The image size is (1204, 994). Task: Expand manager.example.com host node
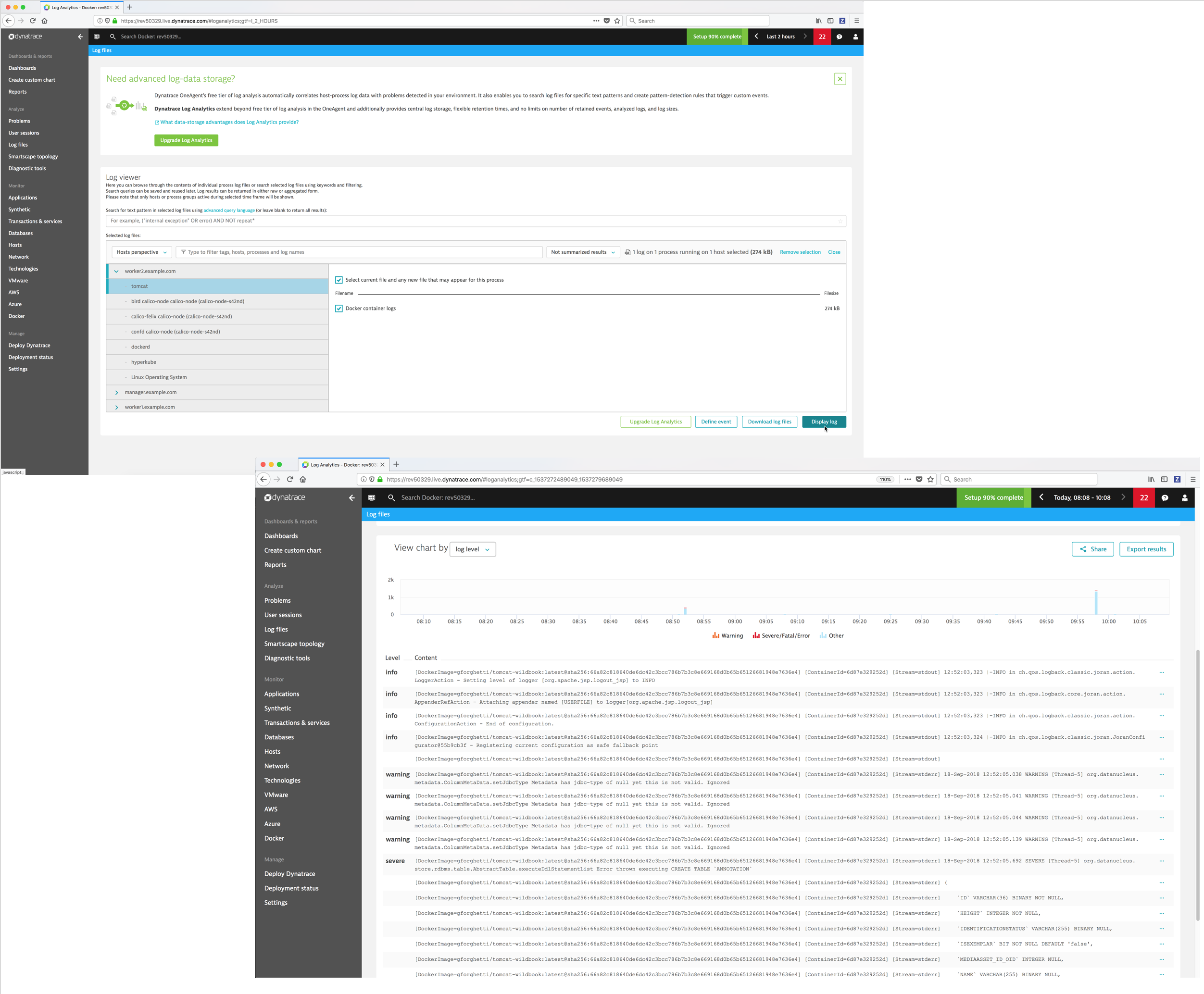(116, 392)
